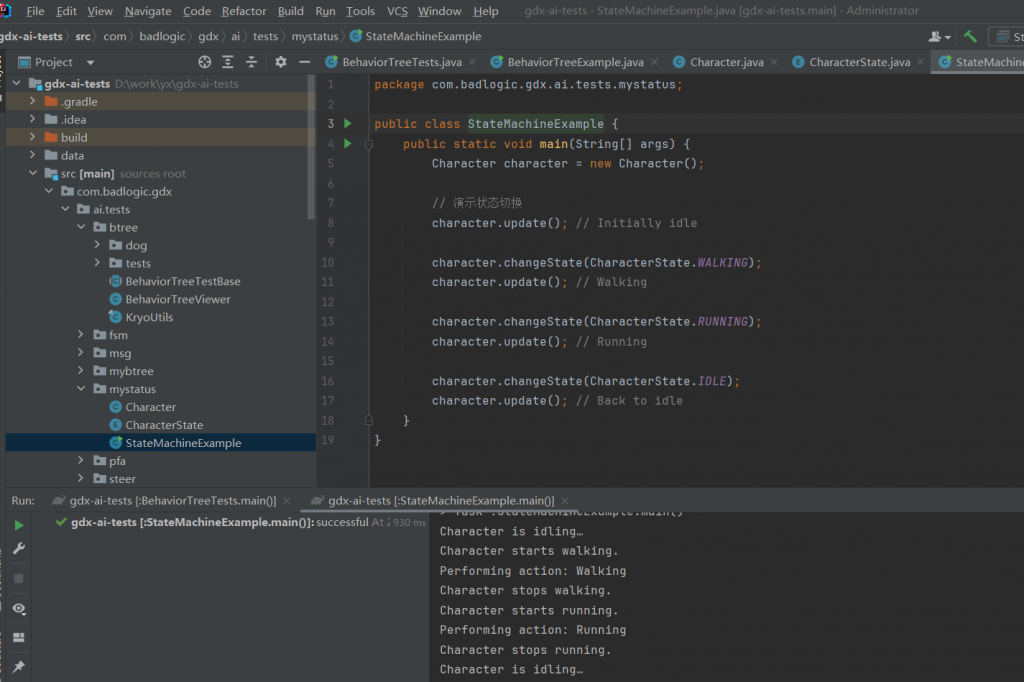
Task: Rerun the program with green Run panel arrow
Action: tap(19, 525)
